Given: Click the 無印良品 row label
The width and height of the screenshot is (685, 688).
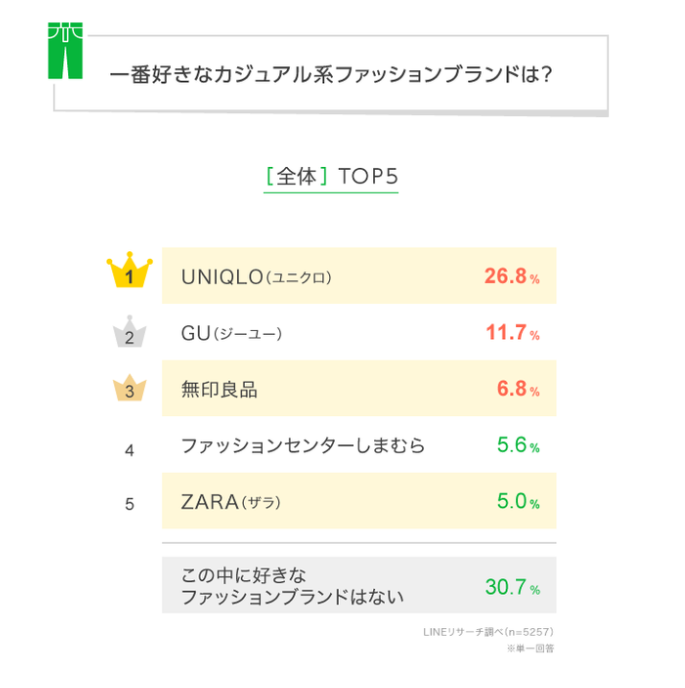Looking at the screenshot, I should tap(219, 389).
